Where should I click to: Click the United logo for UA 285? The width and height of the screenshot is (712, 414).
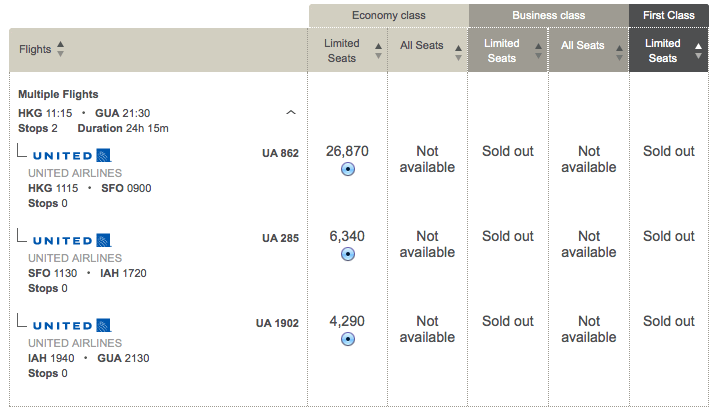(x=72, y=241)
